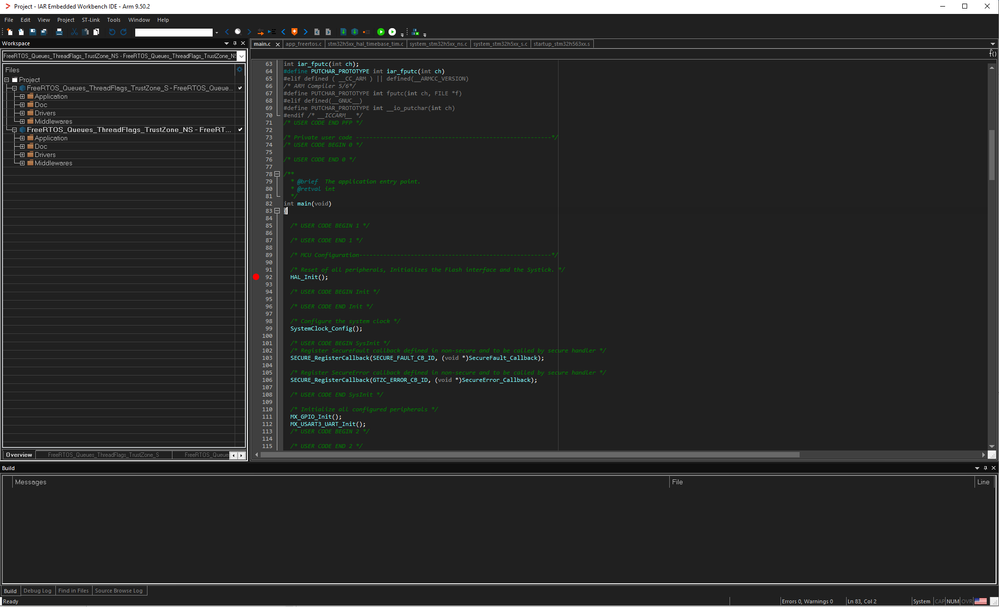Click the Make build toolbar icon
Screen dimensions: 999x607
(355, 32)
